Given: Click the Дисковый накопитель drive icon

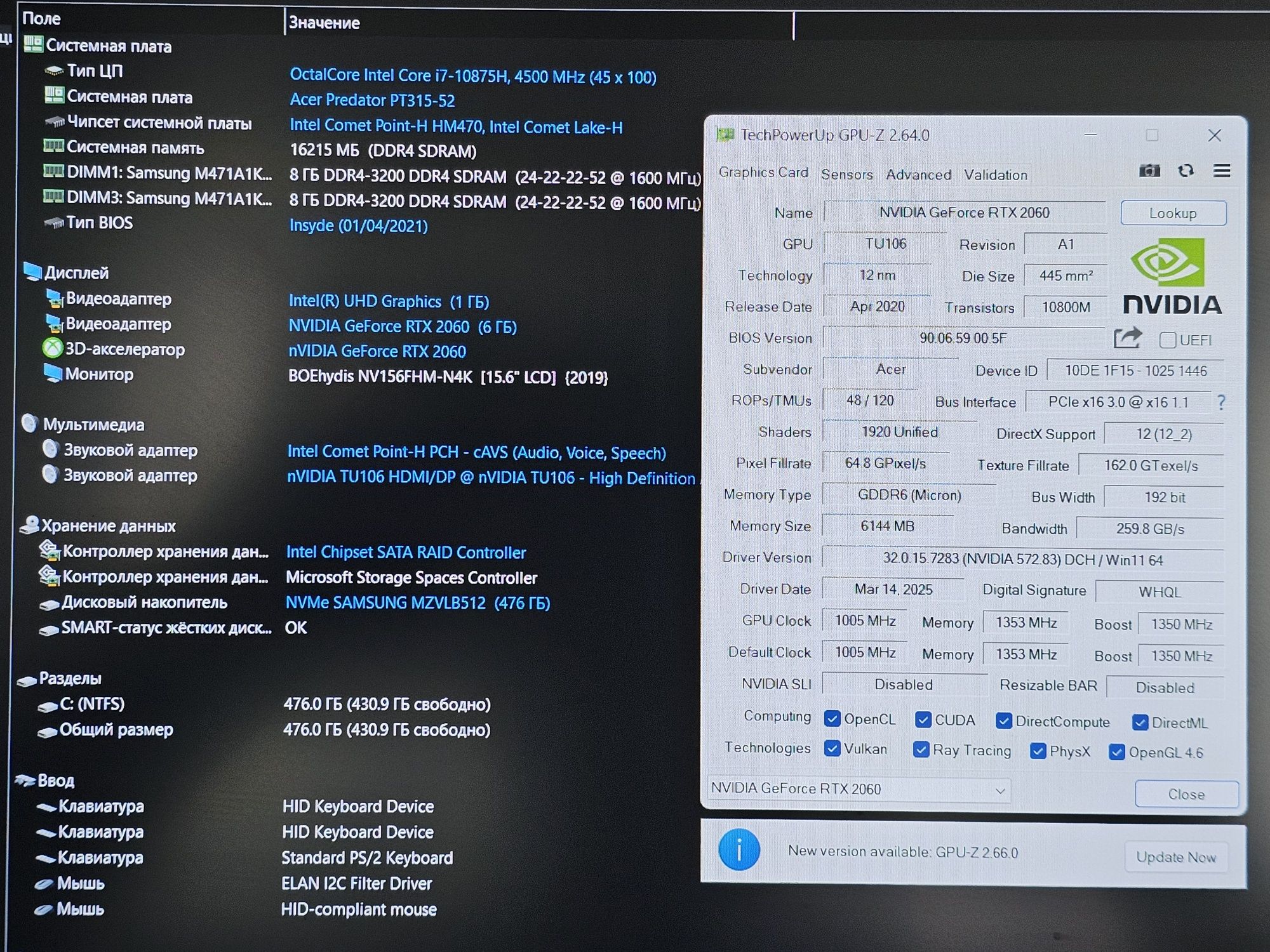Looking at the screenshot, I should pos(50,604).
